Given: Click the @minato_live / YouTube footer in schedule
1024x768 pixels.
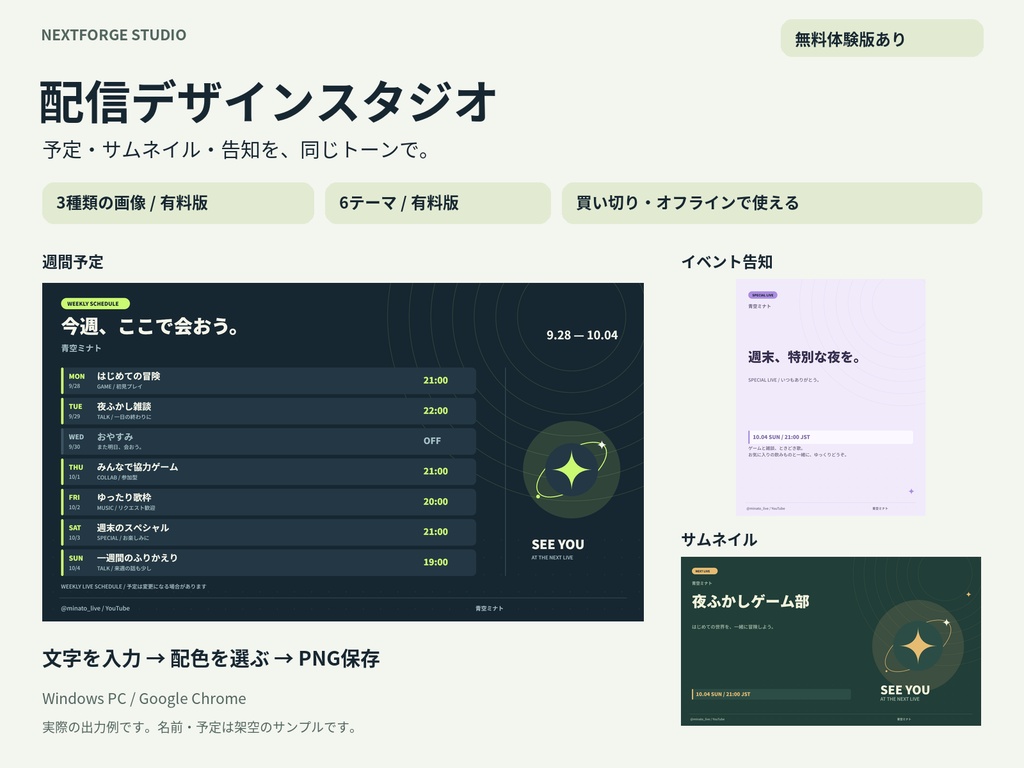Looking at the screenshot, I should tap(95, 609).
